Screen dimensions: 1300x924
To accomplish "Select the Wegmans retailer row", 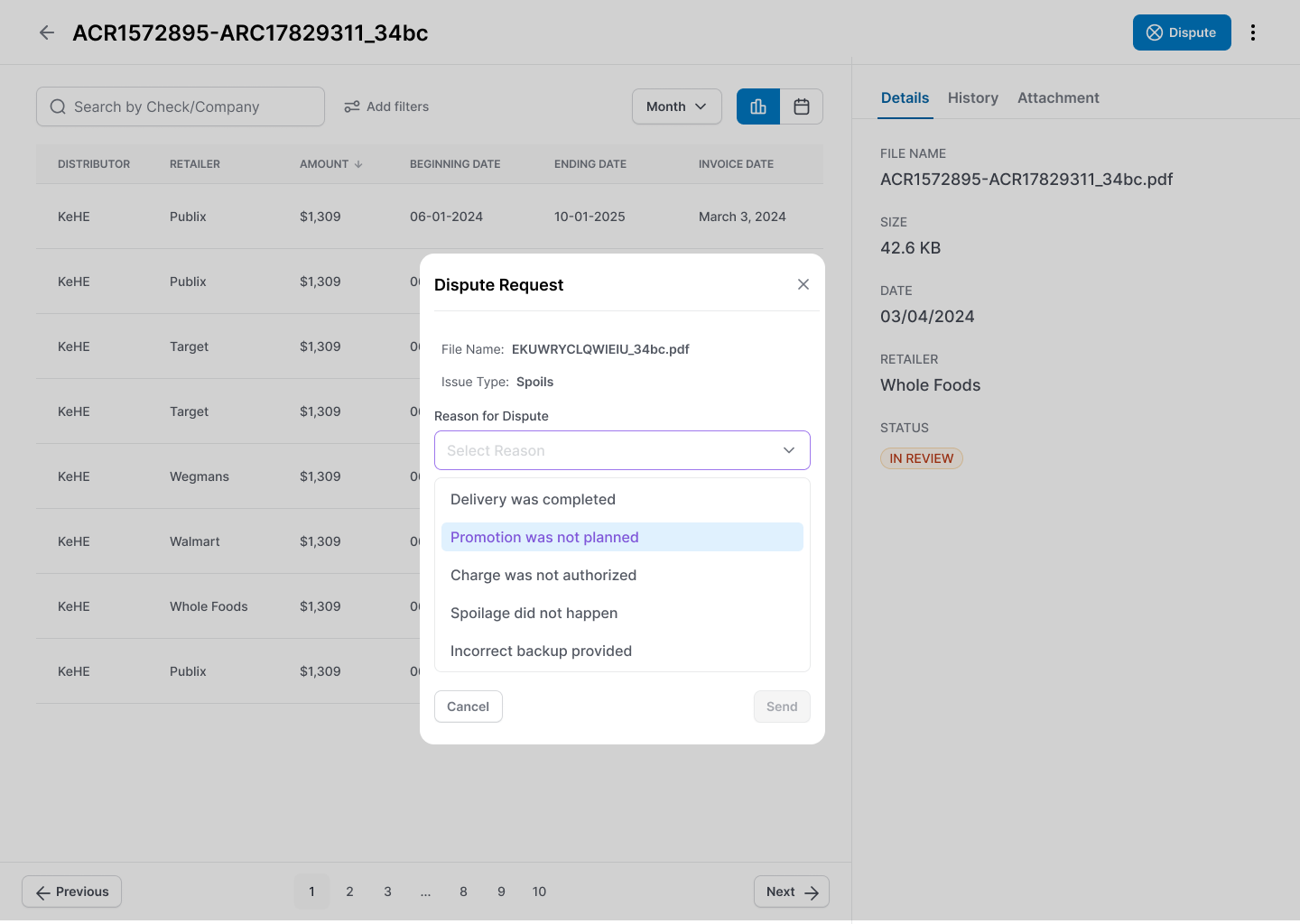I will pyautogui.click(x=227, y=476).
